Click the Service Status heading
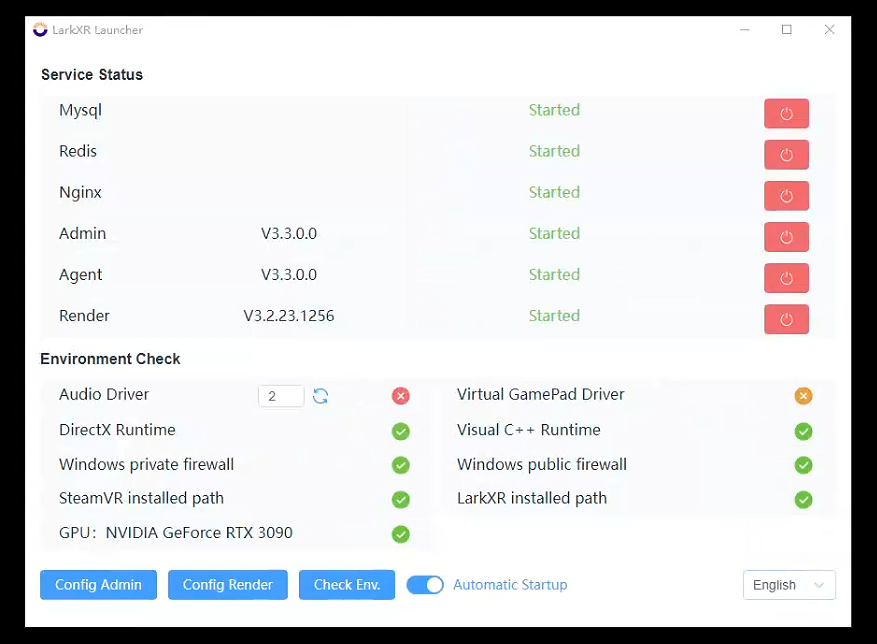The width and height of the screenshot is (877, 644). tap(92, 74)
